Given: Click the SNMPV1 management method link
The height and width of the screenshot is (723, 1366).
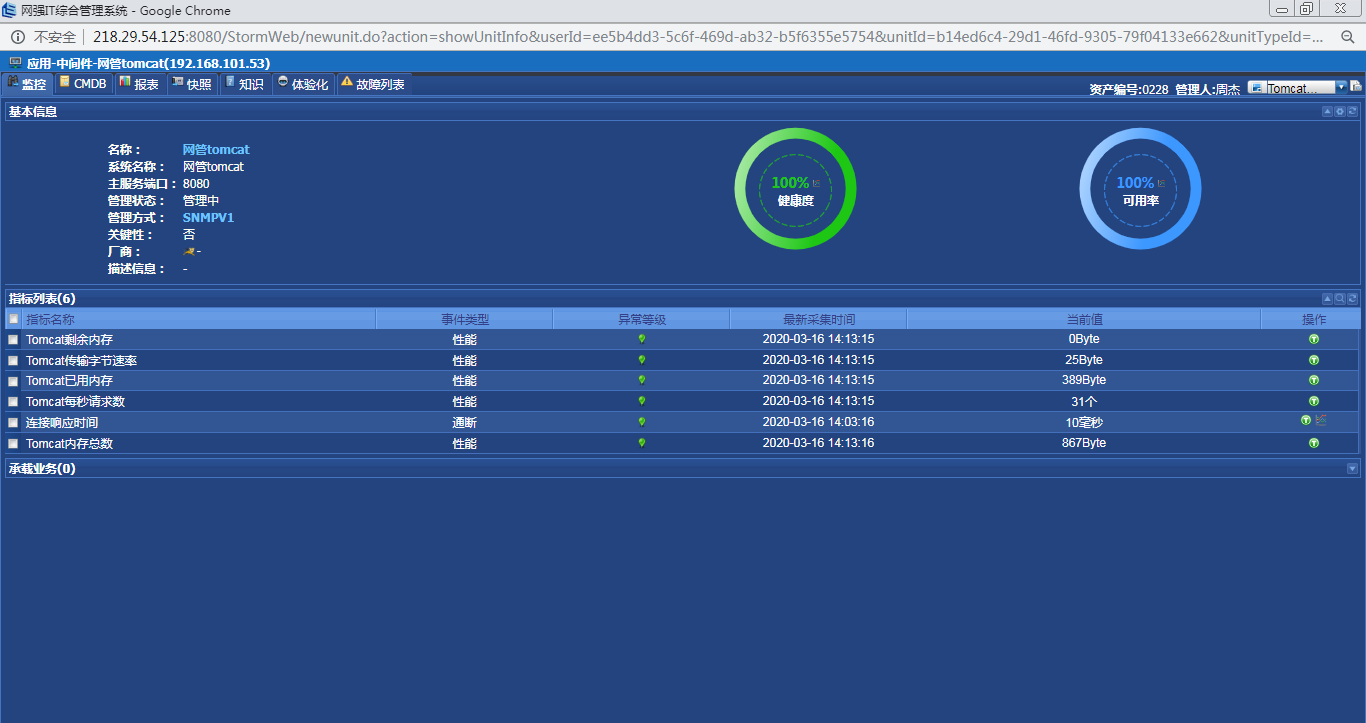Looking at the screenshot, I should point(208,217).
